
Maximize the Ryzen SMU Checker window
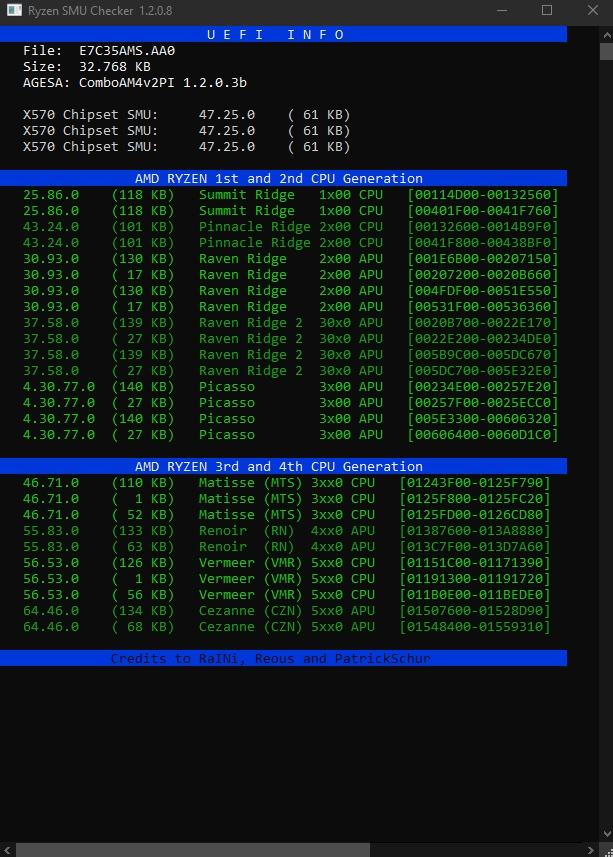(x=546, y=10)
